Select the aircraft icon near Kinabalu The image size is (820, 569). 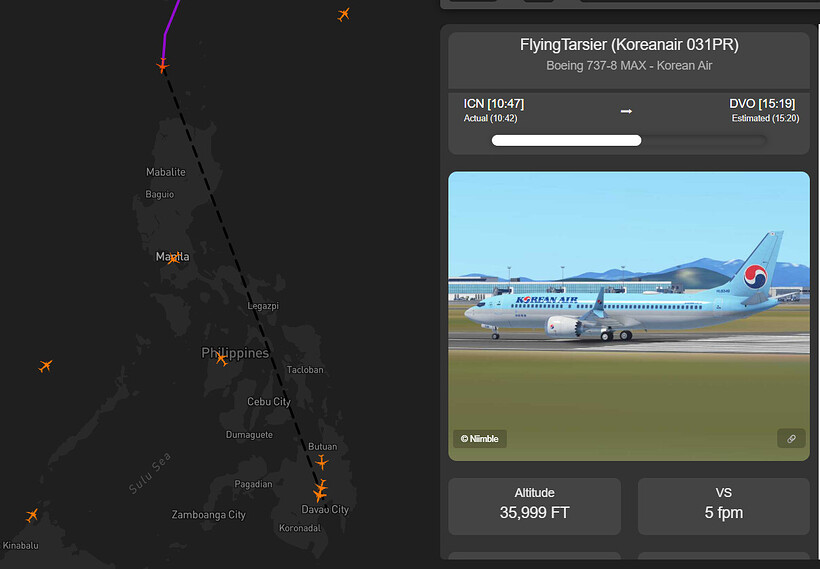[32, 515]
